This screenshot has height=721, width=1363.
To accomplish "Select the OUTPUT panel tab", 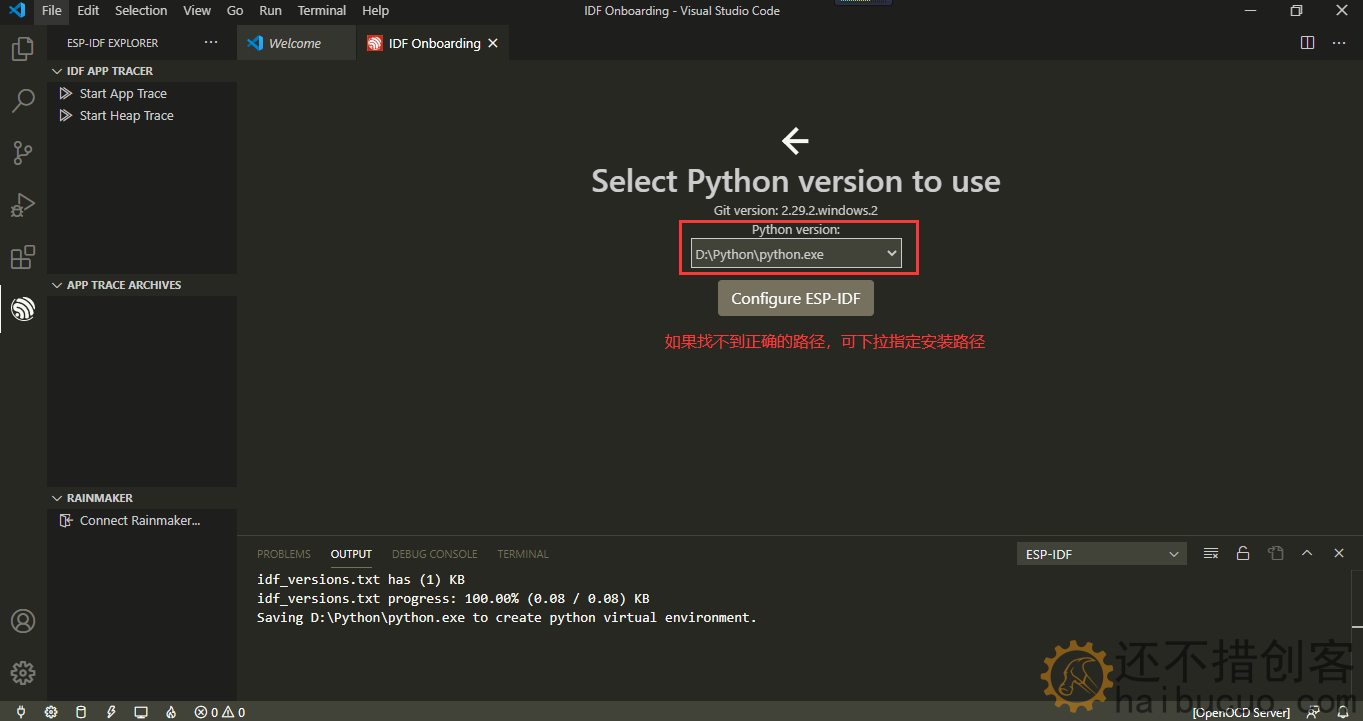I will coord(351,554).
